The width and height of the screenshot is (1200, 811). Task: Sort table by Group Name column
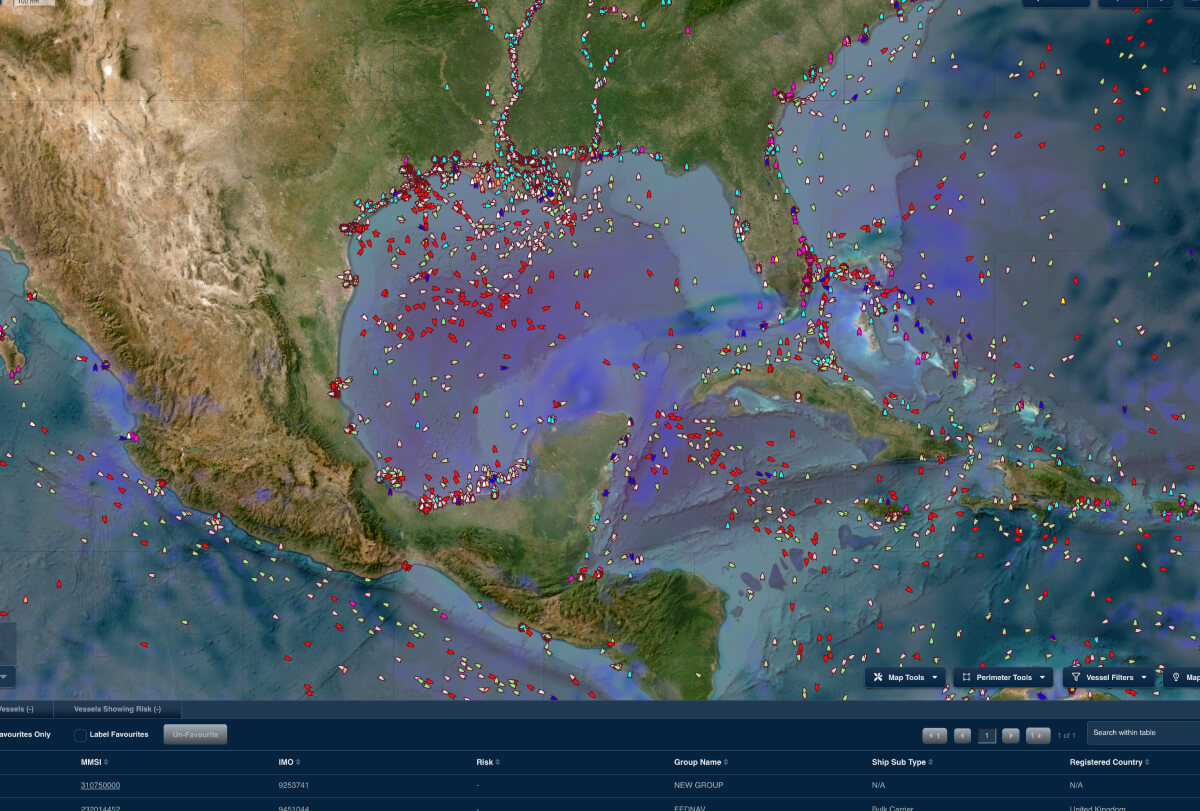[x=700, y=762]
